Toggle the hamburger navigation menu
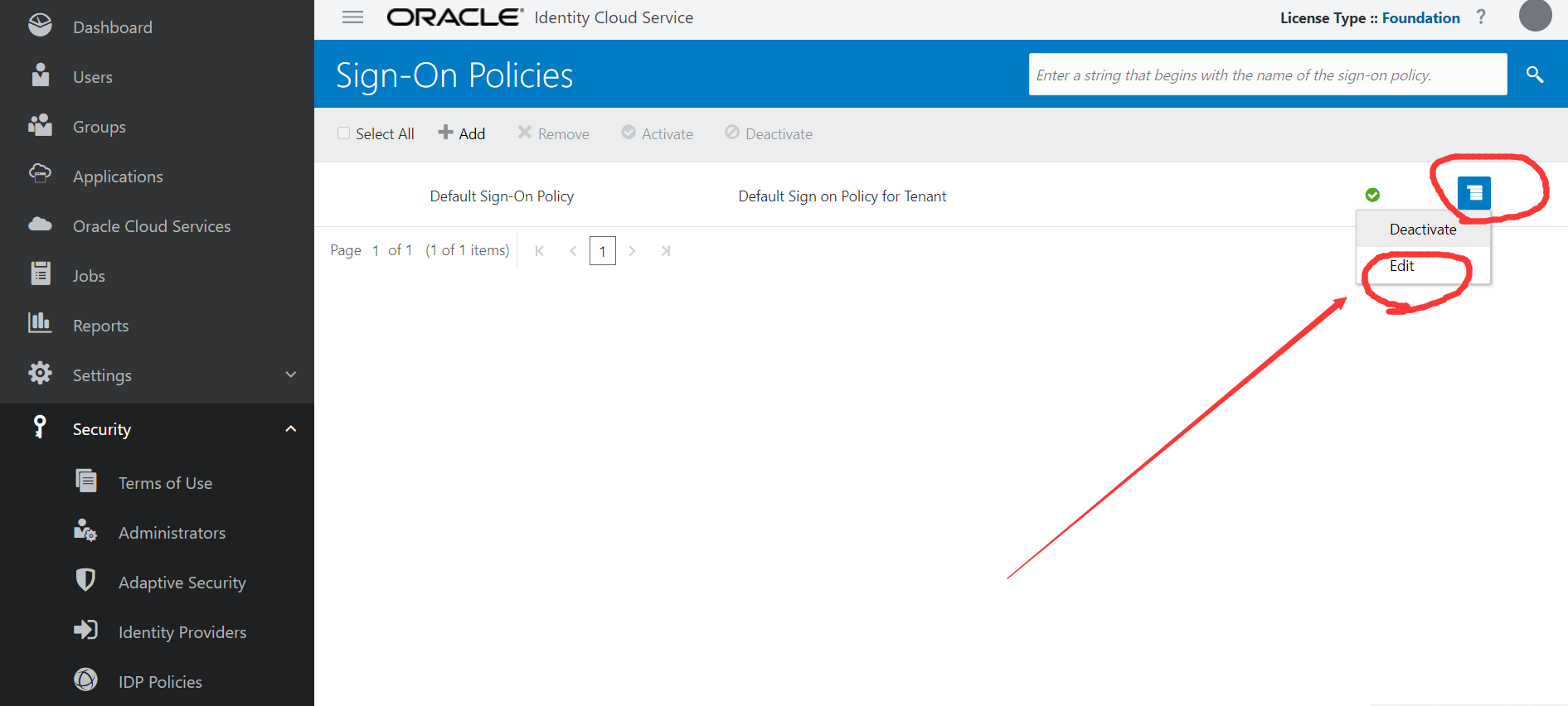The width and height of the screenshot is (1568, 706). click(x=352, y=17)
